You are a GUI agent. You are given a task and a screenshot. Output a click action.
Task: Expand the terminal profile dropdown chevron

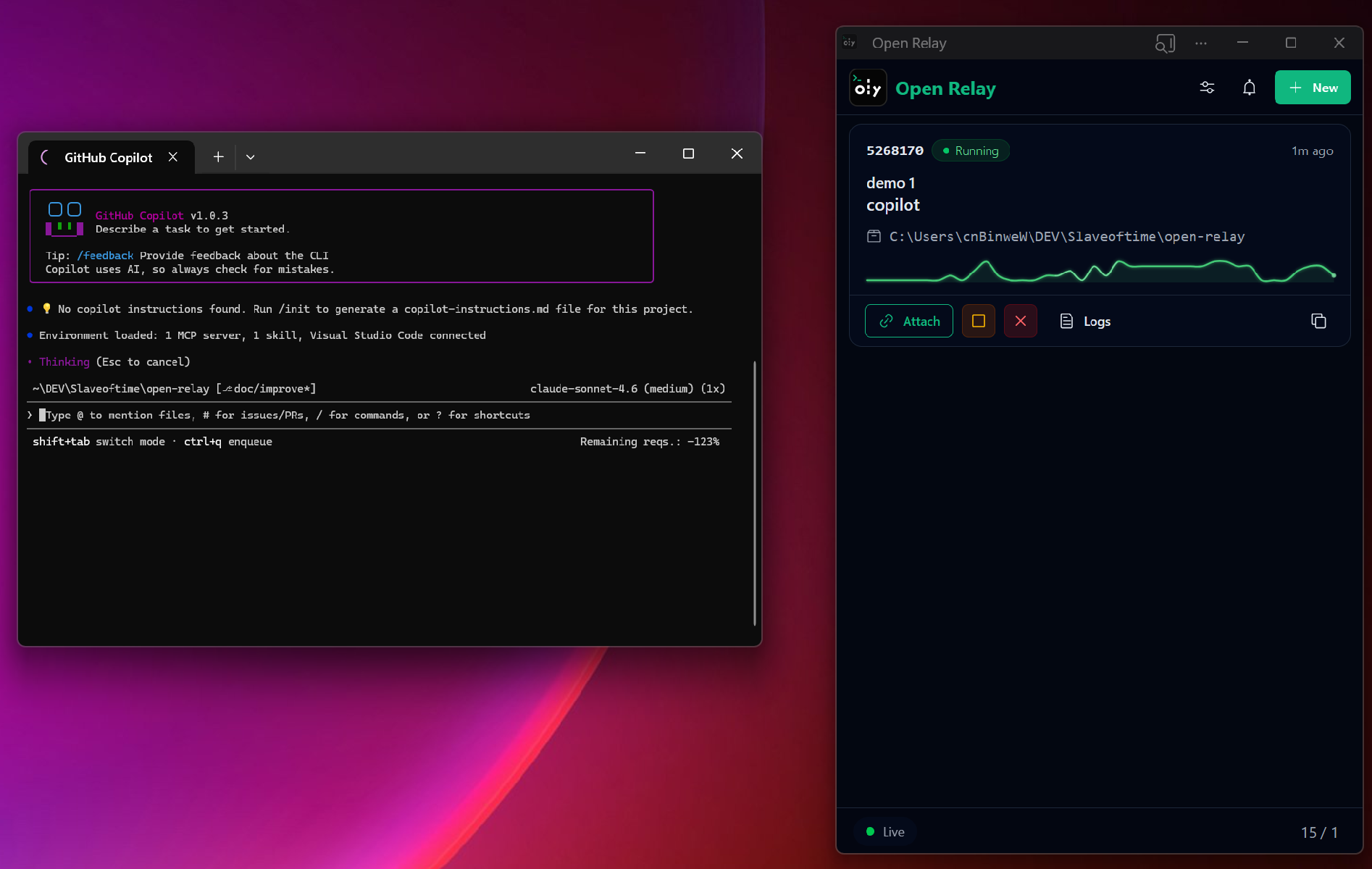(x=250, y=157)
